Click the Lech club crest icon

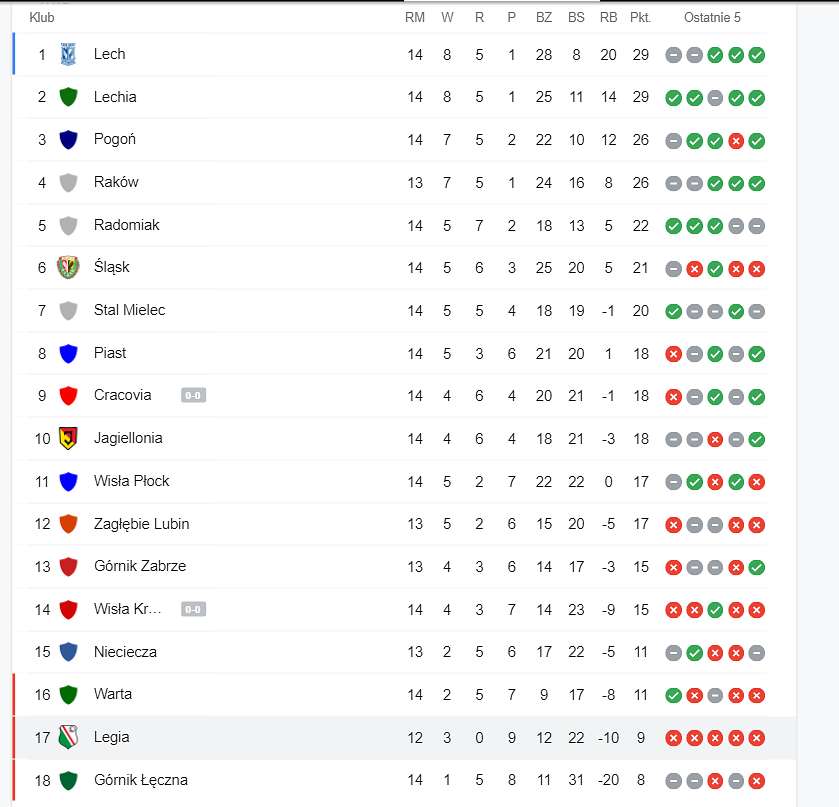point(68,54)
